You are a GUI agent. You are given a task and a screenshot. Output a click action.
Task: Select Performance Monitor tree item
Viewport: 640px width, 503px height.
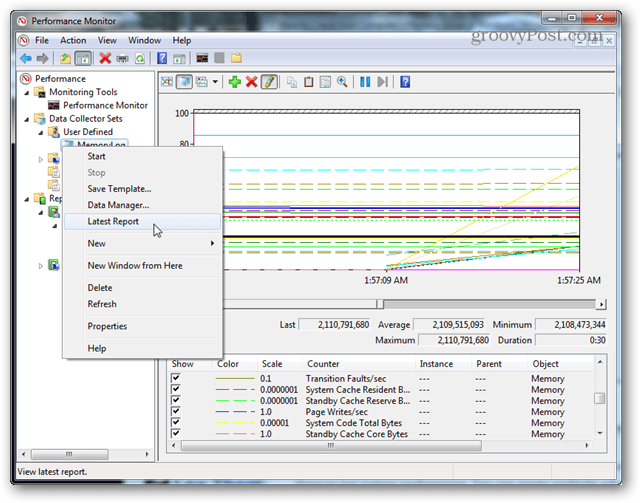105,105
